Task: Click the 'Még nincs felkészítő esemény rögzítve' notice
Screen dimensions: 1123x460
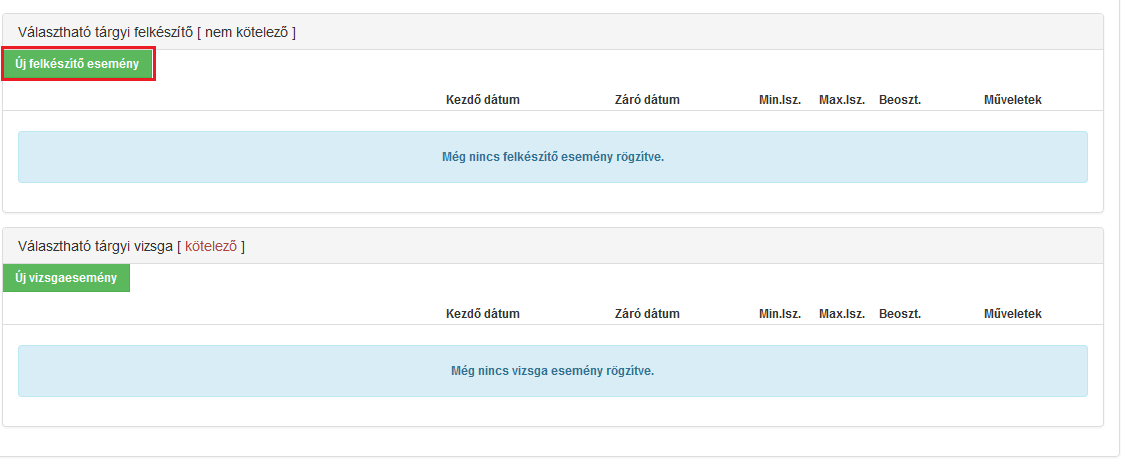Action: pyautogui.click(x=552, y=157)
